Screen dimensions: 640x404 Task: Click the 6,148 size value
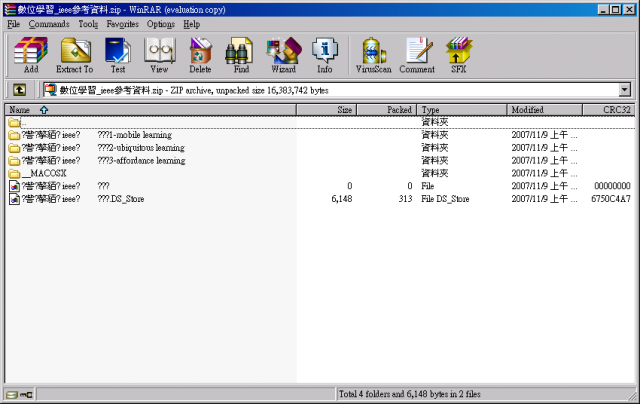click(x=342, y=199)
